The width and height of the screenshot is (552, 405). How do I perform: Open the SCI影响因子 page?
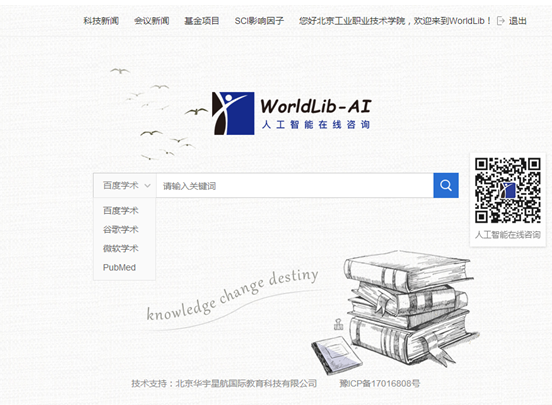[259, 21]
